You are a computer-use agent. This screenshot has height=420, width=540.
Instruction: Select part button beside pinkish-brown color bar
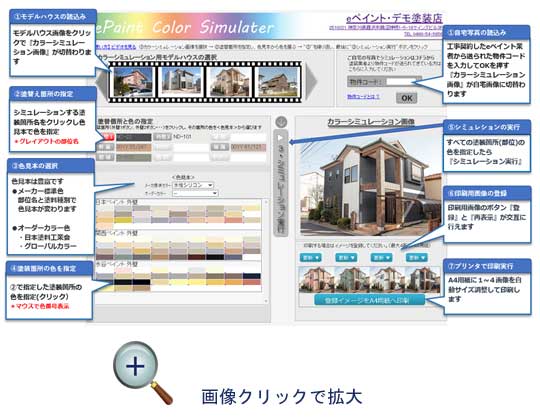(220, 147)
